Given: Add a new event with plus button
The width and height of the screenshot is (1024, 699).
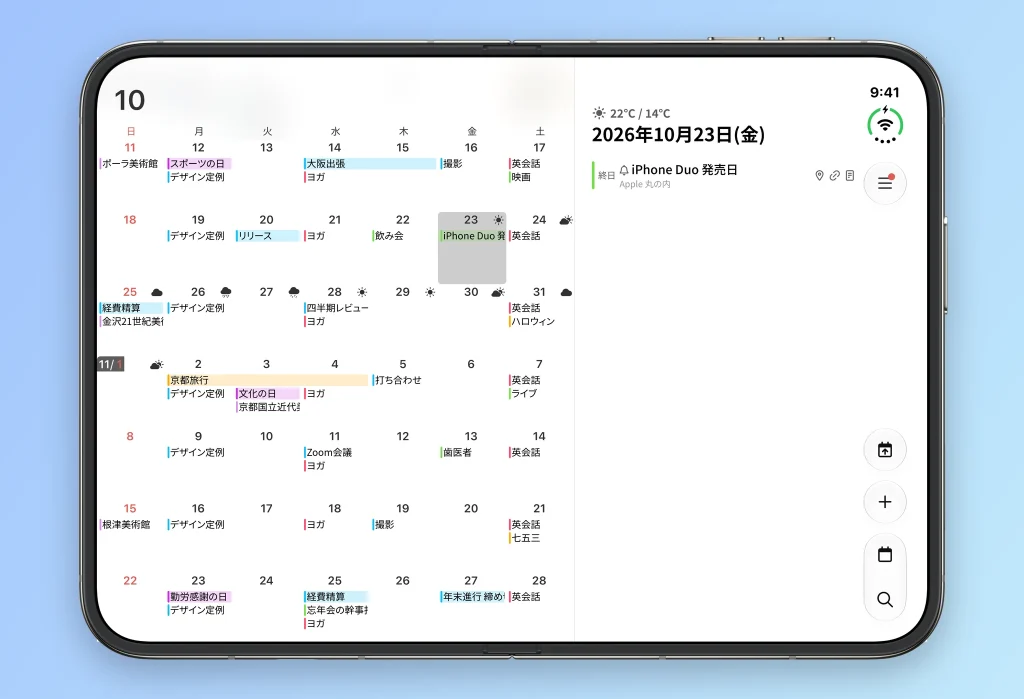Looking at the screenshot, I should (x=885, y=502).
